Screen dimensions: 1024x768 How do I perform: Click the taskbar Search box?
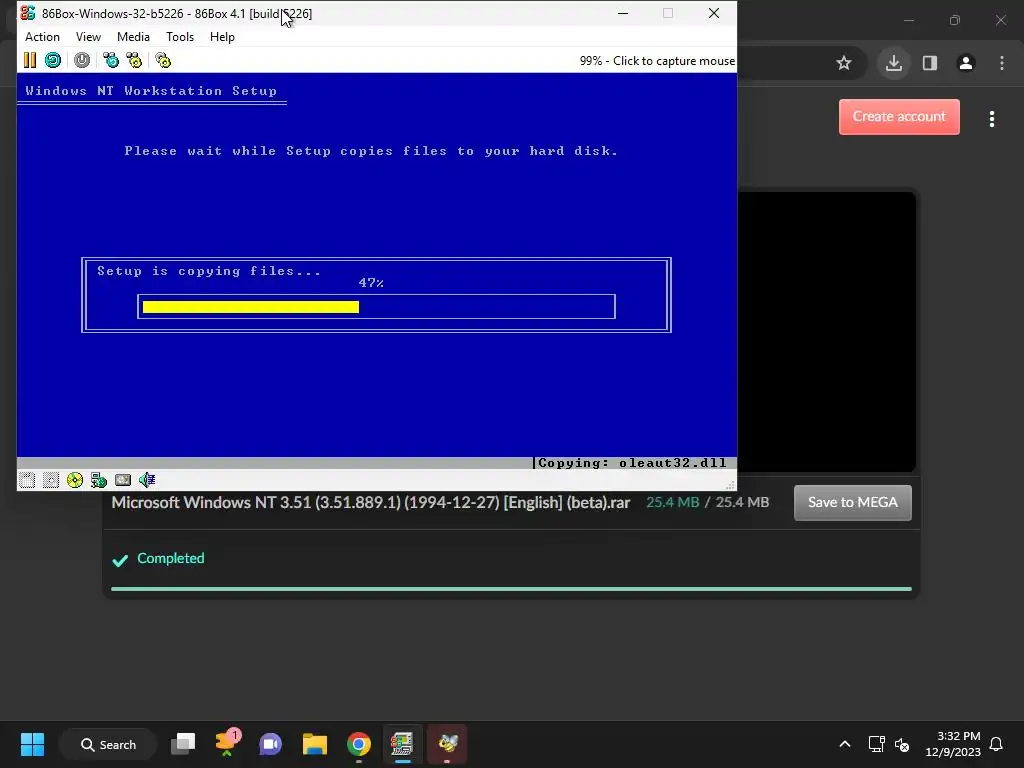108,744
